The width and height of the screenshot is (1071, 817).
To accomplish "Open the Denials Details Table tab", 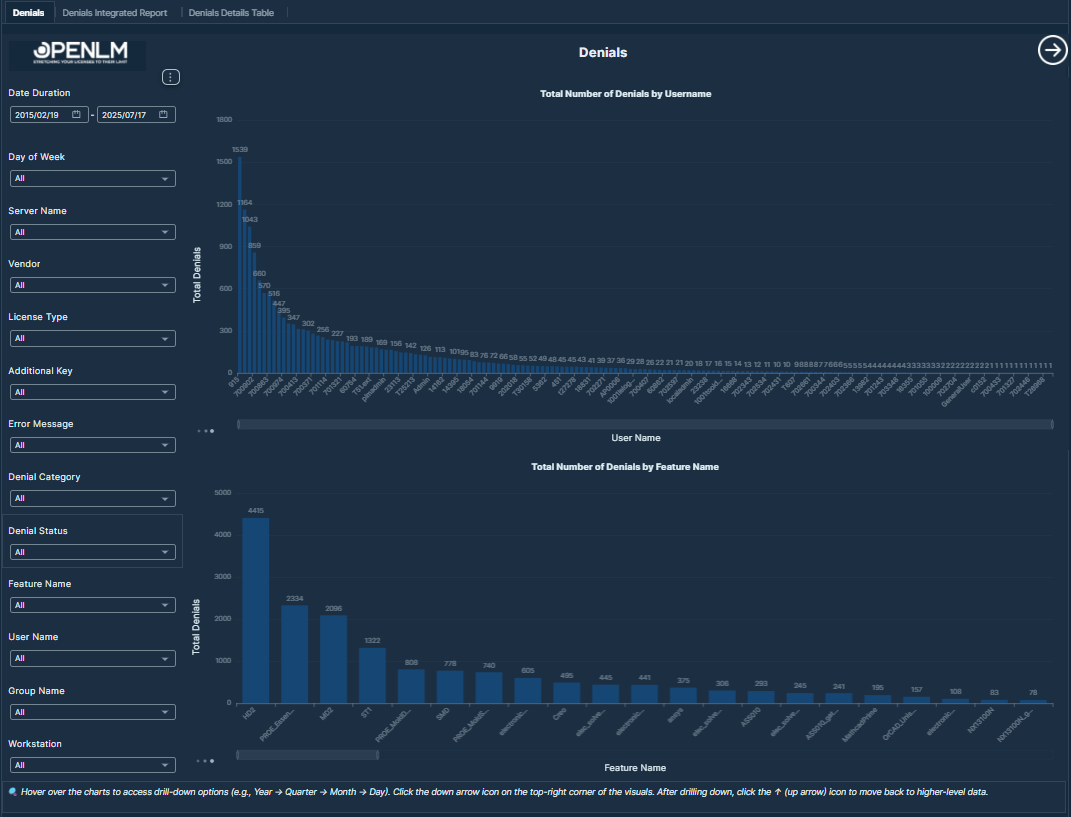I will coord(231,13).
